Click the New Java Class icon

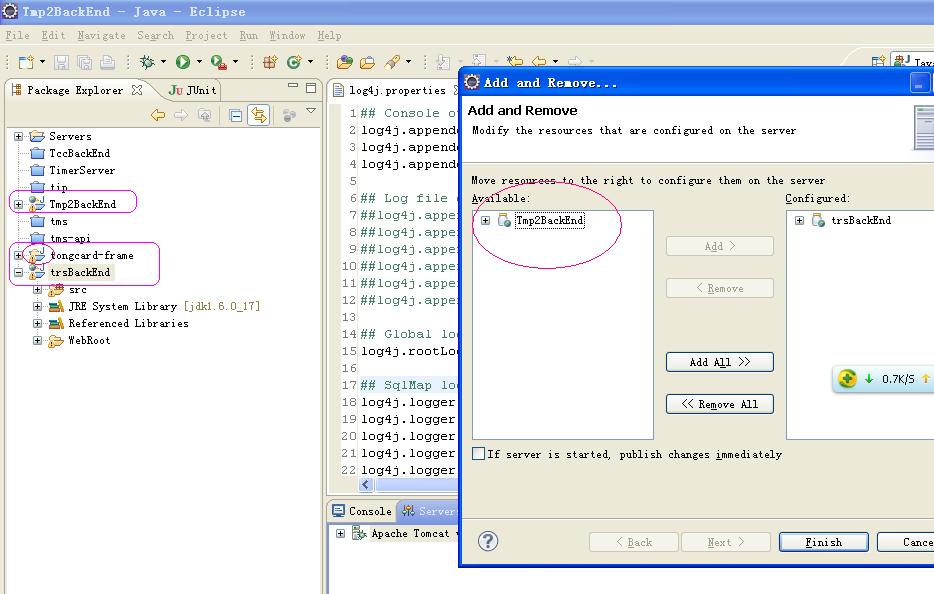tap(294, 62)
